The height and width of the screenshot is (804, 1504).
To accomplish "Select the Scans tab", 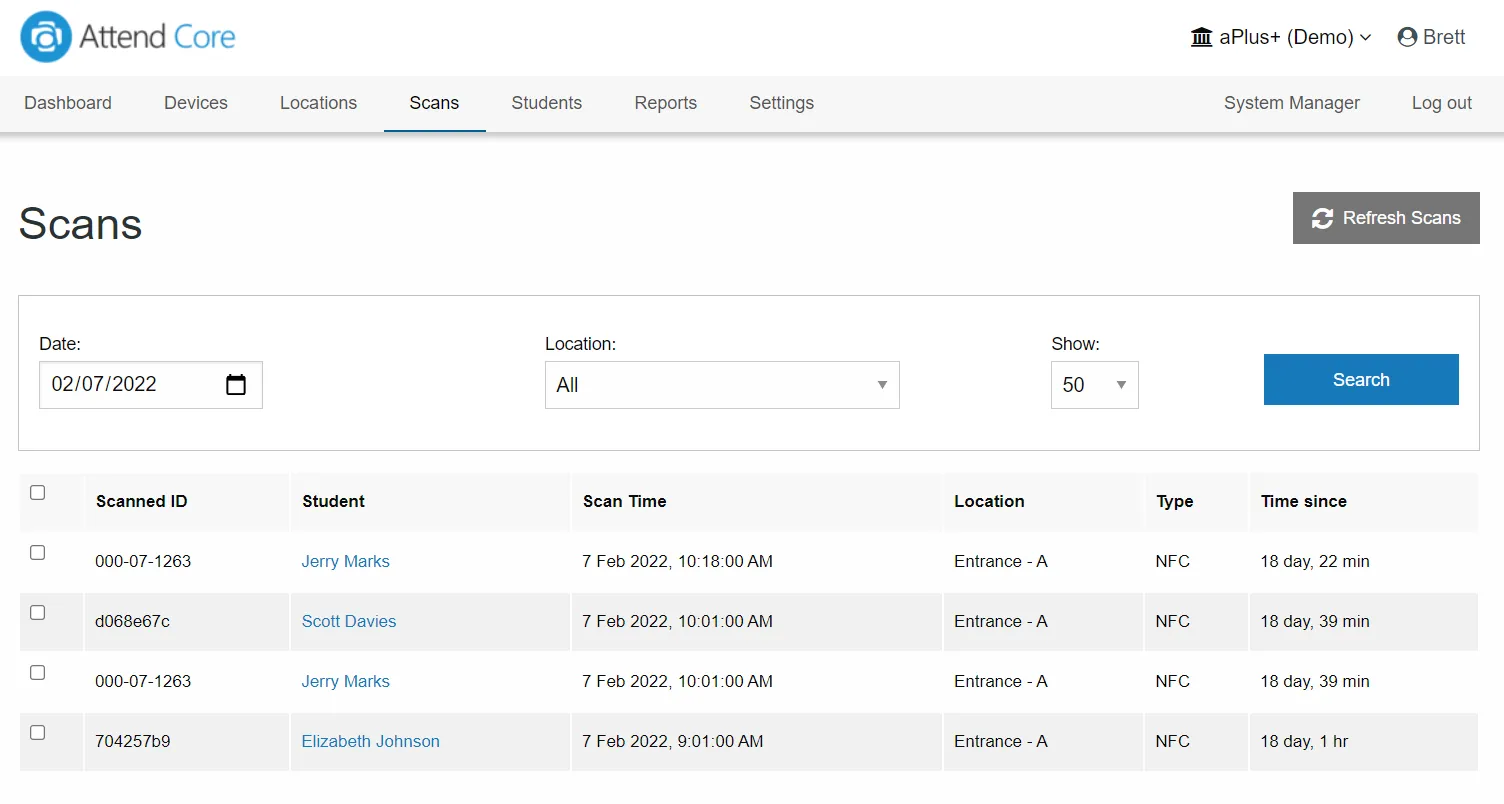I will coord(434,103).
